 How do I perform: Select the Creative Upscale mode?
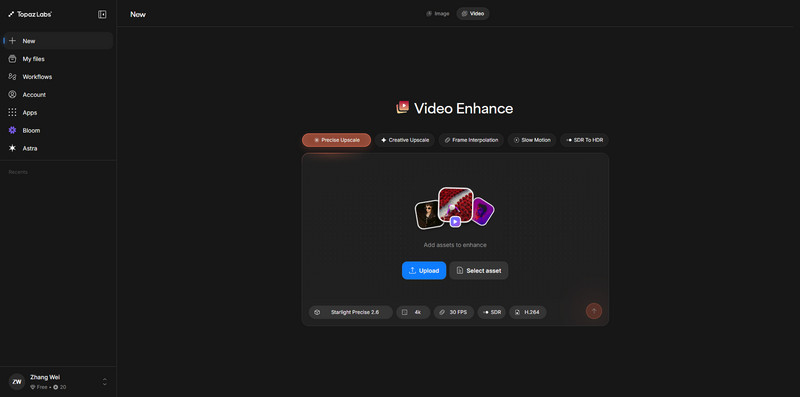405,140
